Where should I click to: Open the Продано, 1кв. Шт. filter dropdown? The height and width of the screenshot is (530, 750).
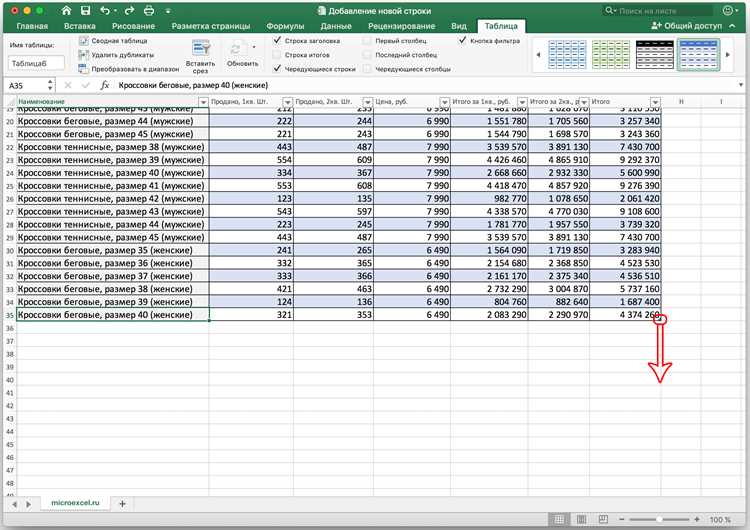pos(287,102)
